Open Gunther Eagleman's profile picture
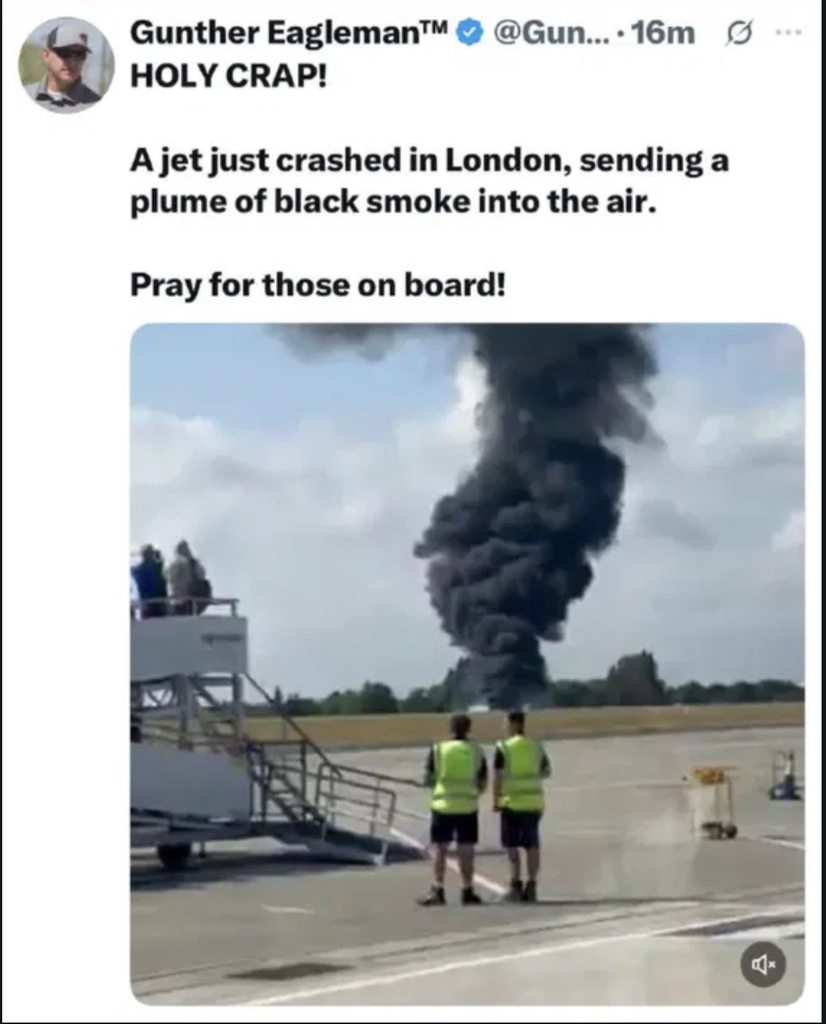Image resolution: width=826 pixels, height=1024 pixels. 67,65
